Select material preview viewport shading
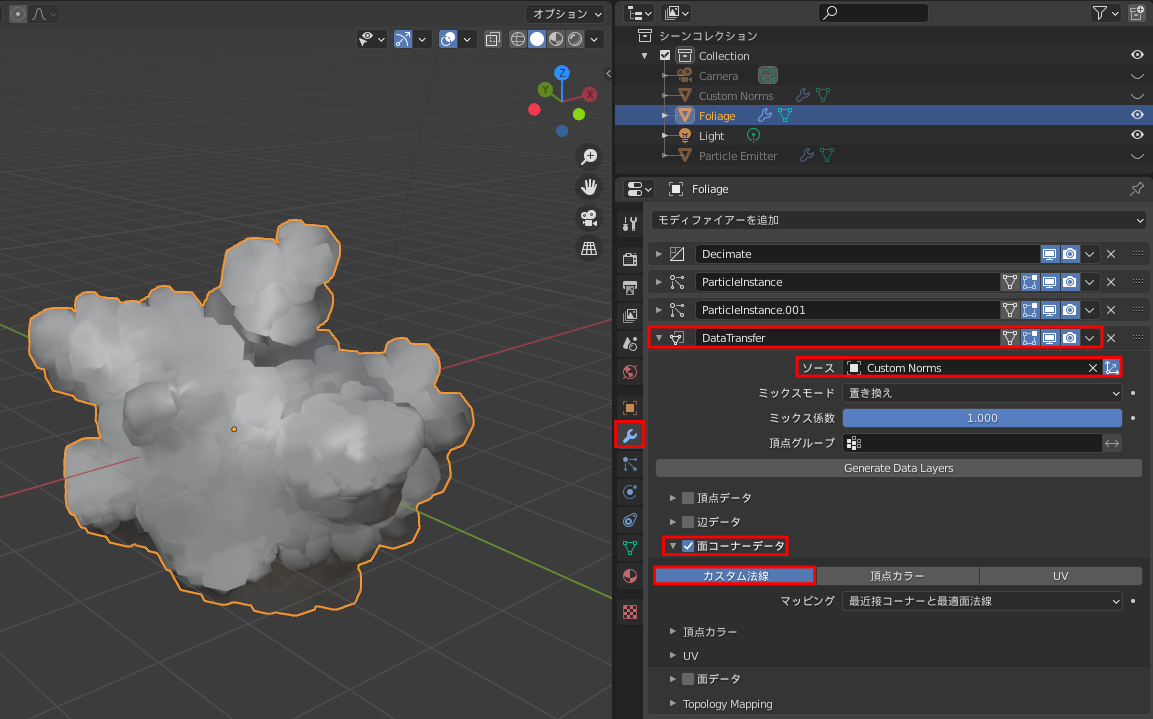The width and height of the screenshot is (1153, 719). (556, 39)
